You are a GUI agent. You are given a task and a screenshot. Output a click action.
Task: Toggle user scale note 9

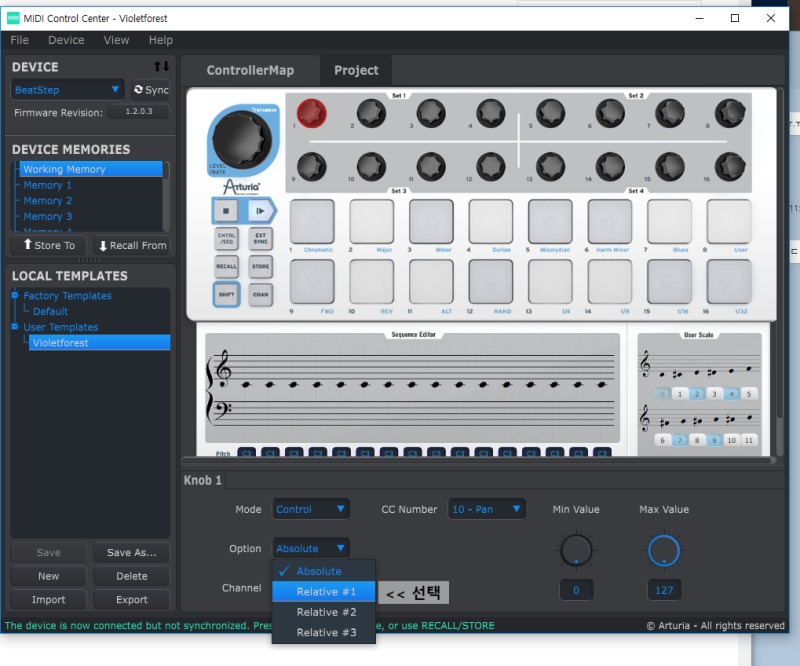714,440
